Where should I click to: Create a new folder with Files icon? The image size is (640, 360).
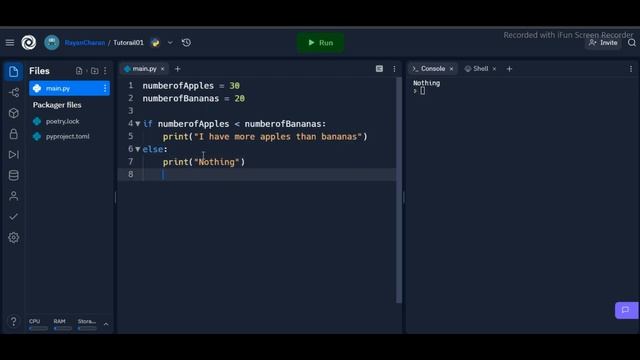click(94, 71)
